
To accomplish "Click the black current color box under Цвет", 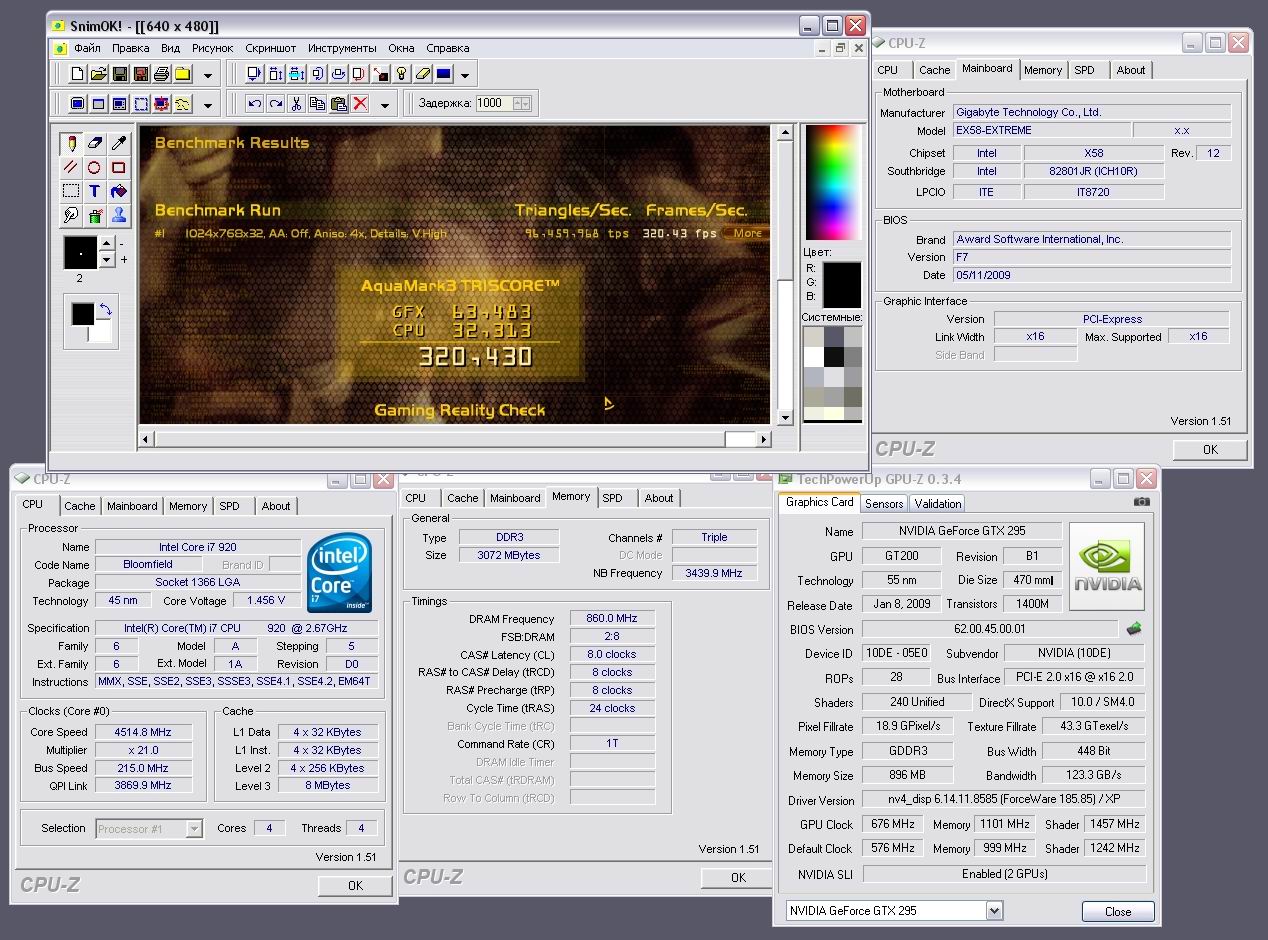I will [841, 285].
